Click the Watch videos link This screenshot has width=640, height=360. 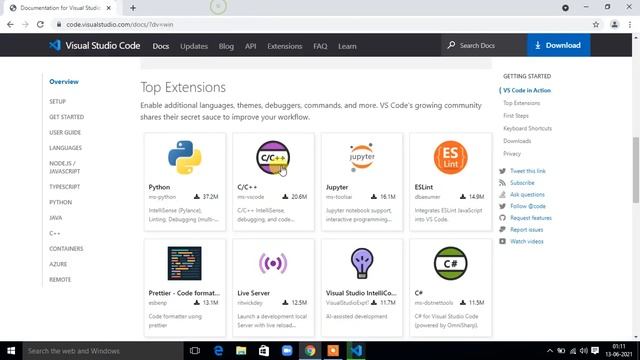527,242
